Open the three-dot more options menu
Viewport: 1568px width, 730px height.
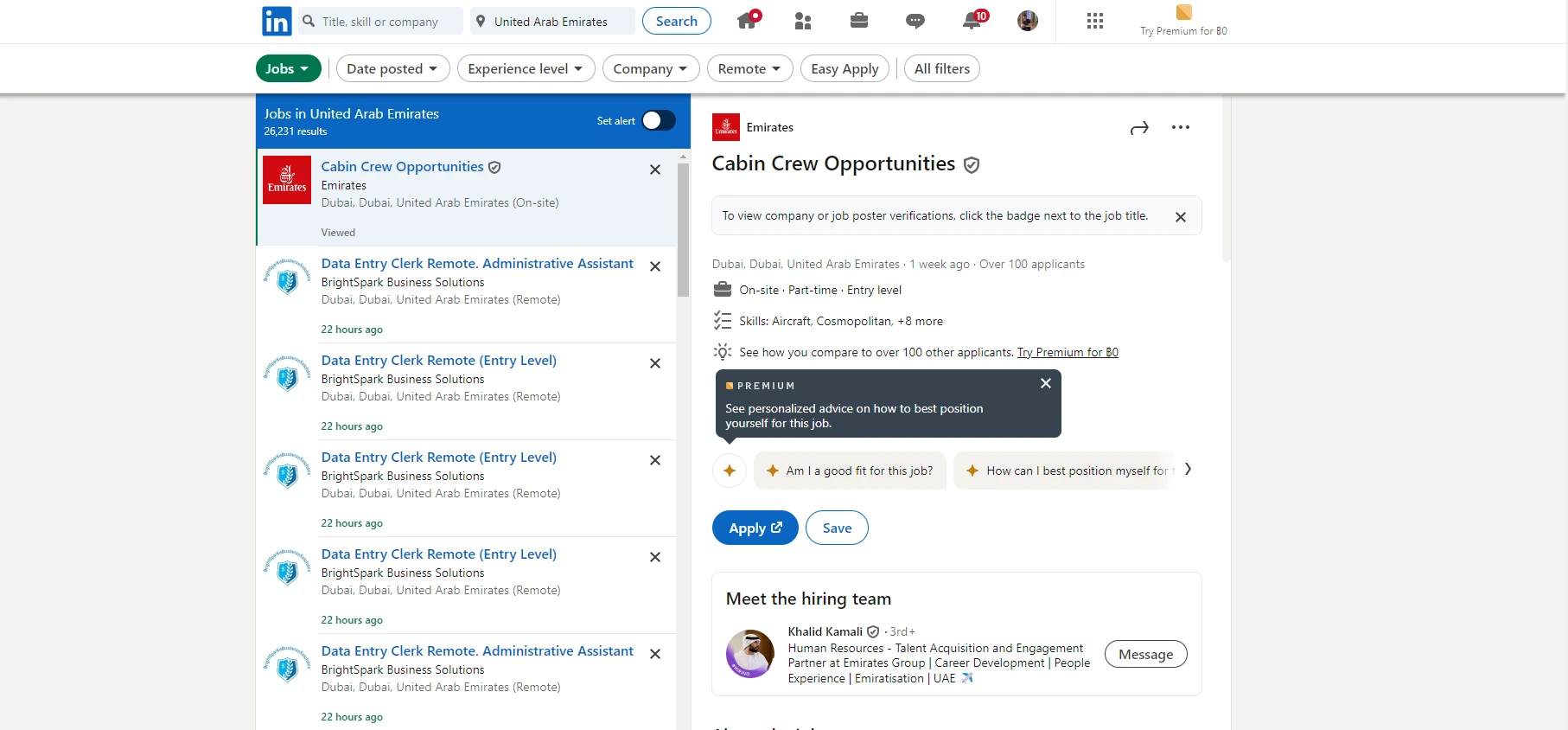pos(1181,127)
